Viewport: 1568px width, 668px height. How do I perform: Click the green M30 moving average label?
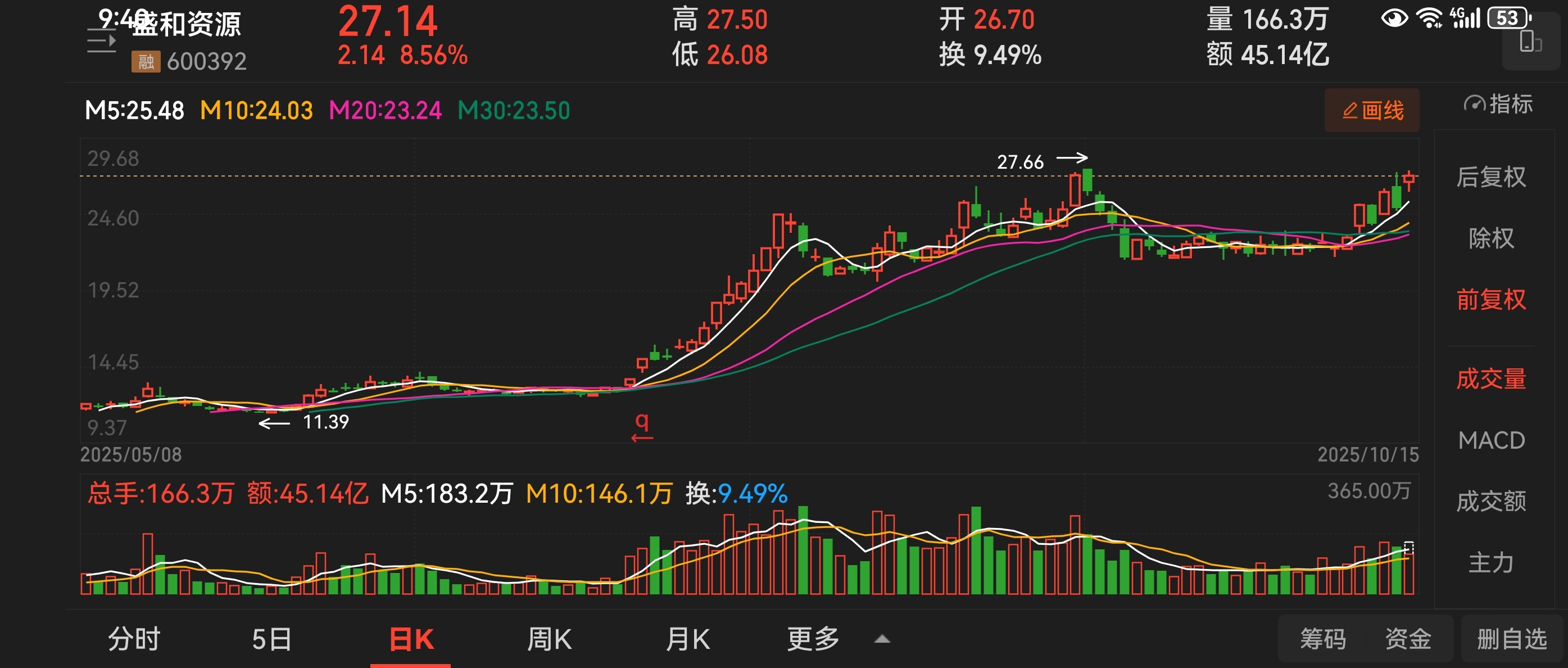coord(513,110)
